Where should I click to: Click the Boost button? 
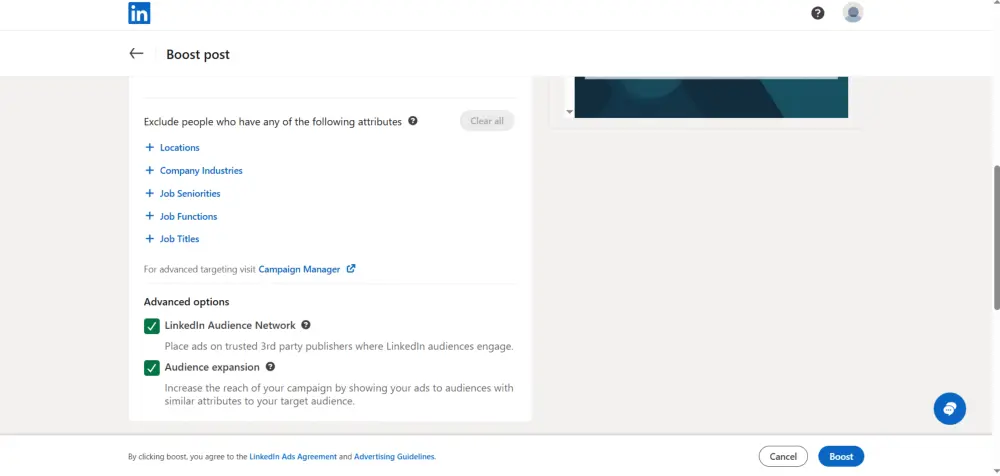pyautogui.click(x=841, y=456)
